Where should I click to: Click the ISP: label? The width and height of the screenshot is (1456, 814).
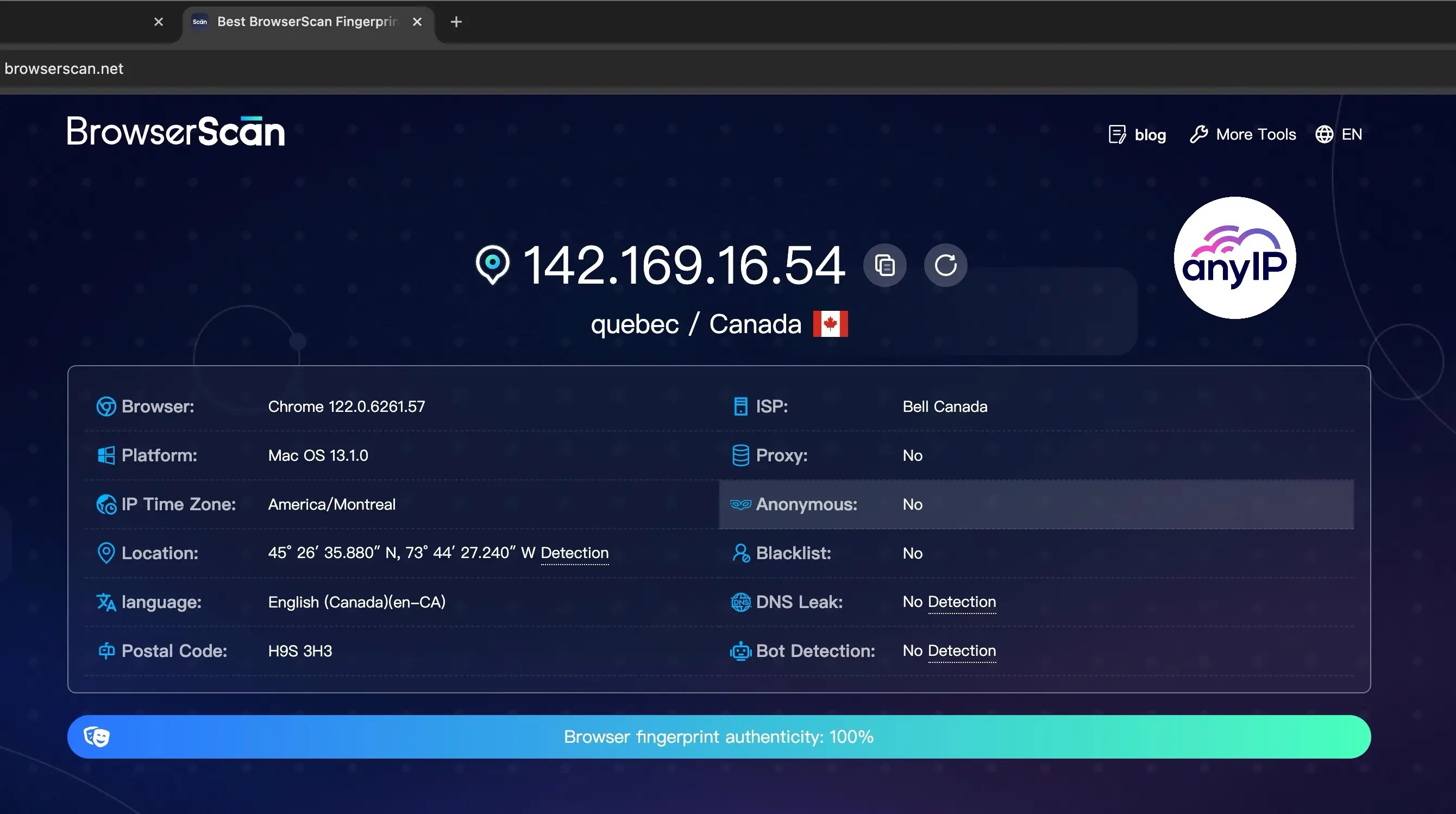772,406
